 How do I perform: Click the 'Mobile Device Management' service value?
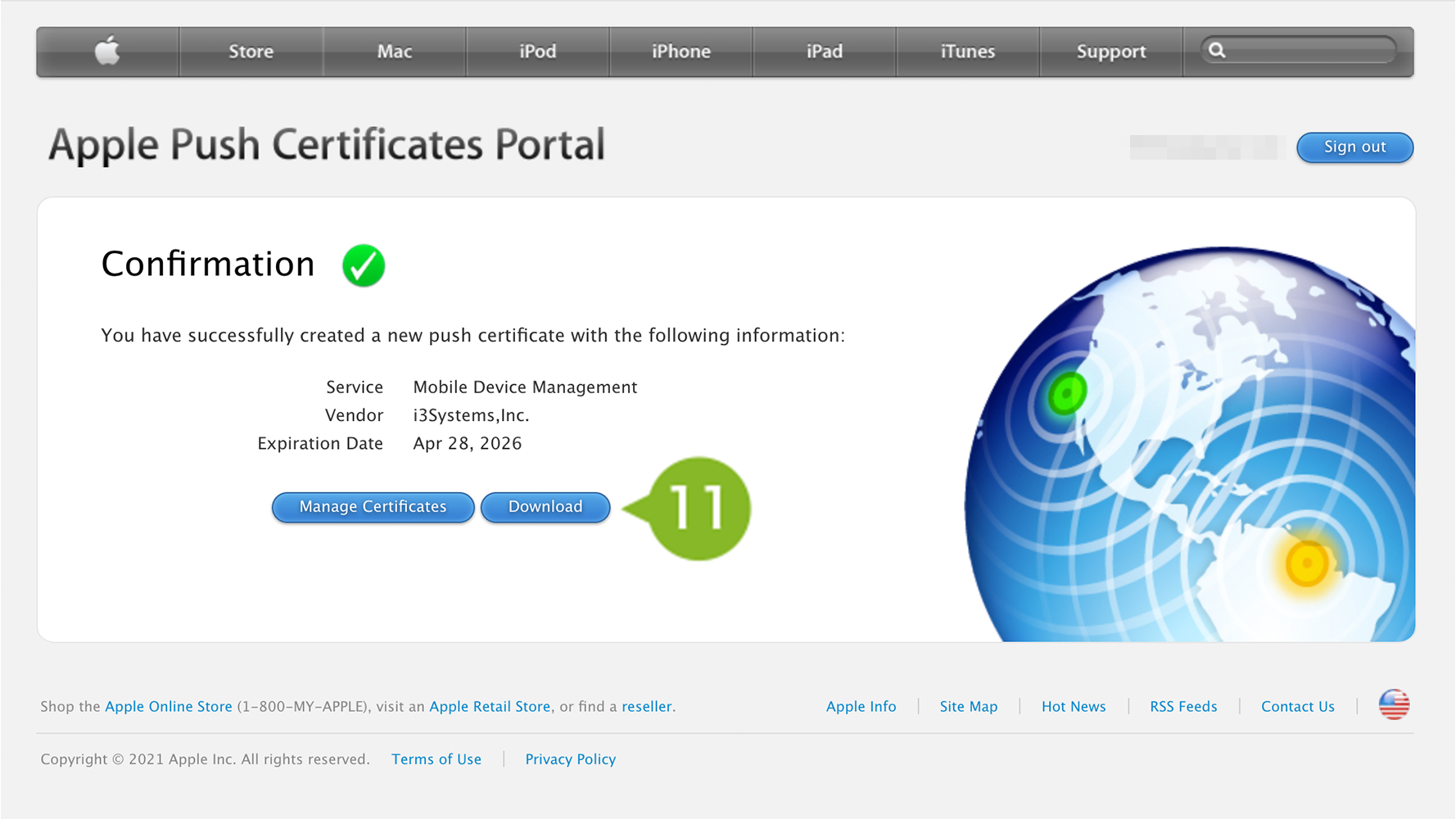(x=525, y=387)
